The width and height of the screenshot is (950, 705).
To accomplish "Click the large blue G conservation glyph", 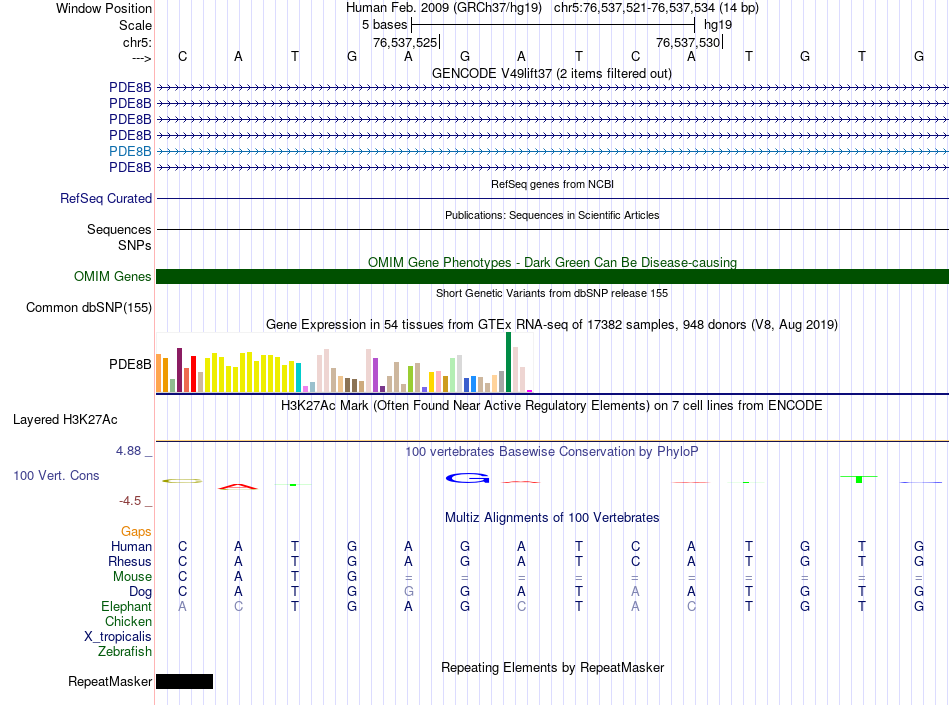I will click(x=466, y=478).
